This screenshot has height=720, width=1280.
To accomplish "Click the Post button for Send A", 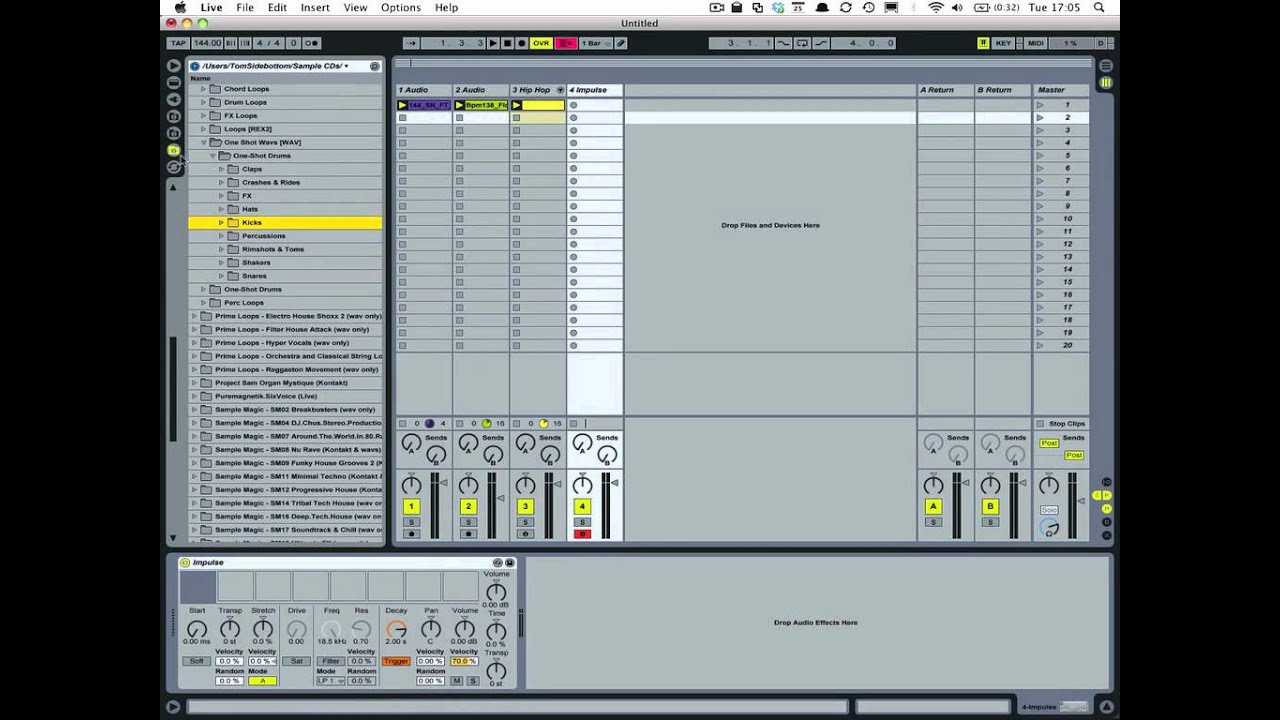I will pos(1049,443).
